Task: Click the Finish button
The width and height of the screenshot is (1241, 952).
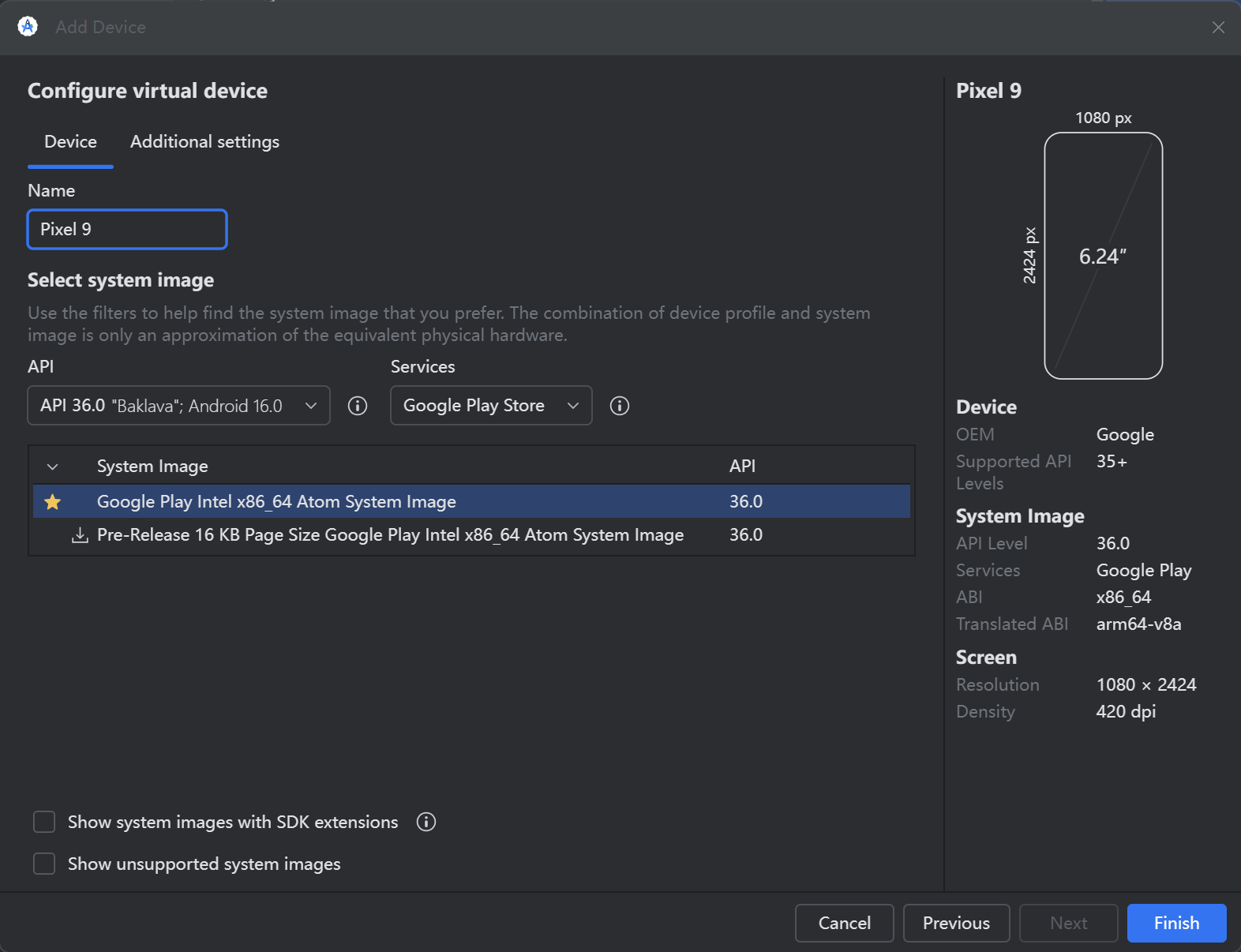Action: [1176, 923]
